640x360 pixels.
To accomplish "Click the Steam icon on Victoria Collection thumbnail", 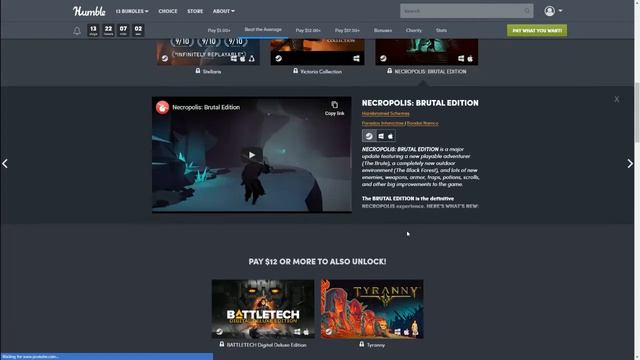I will (x=278, y=58).
